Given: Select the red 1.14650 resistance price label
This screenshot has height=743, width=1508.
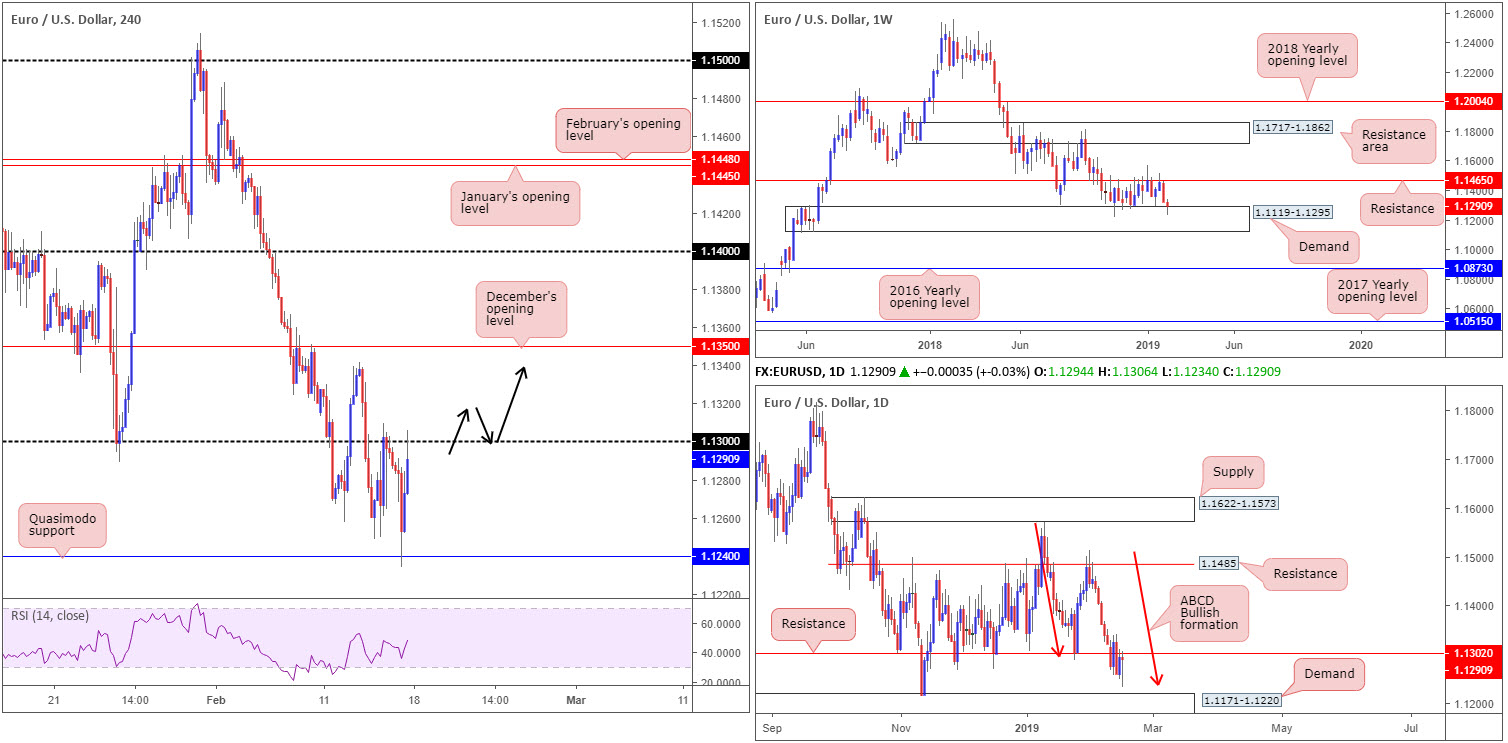Looking at the screenshot, I should tap(1473, 180).
